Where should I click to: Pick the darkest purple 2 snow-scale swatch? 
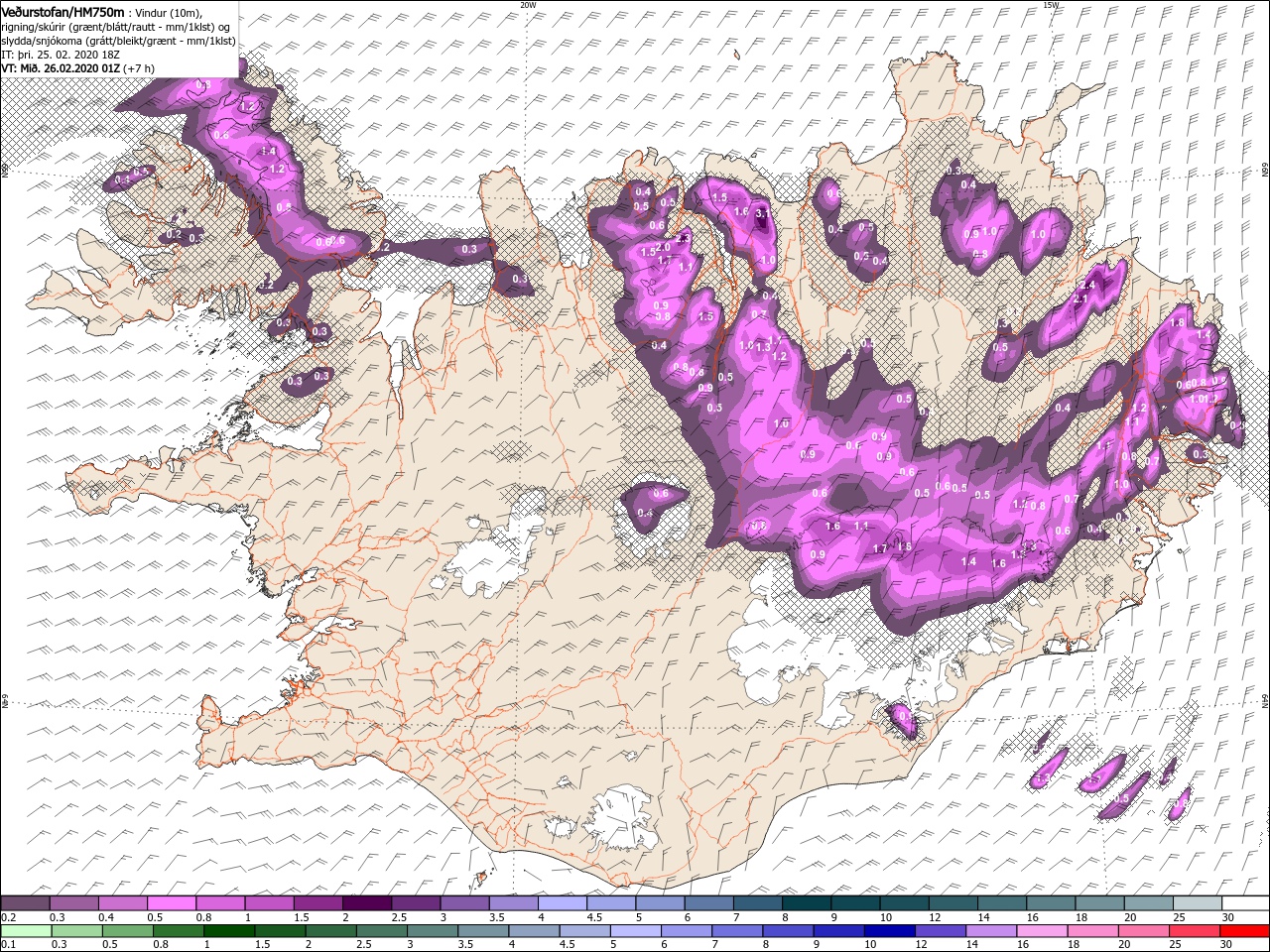(x=367, y=903)
